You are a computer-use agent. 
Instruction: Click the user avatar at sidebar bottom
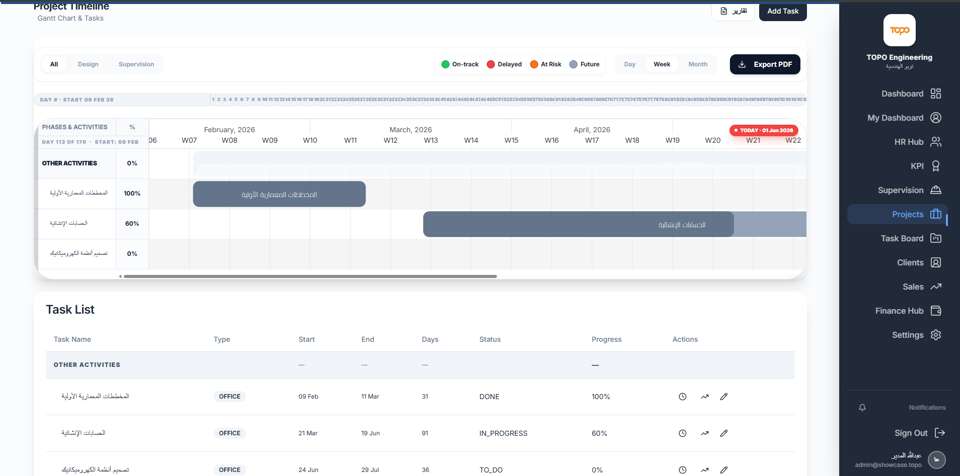pos(936,459)
